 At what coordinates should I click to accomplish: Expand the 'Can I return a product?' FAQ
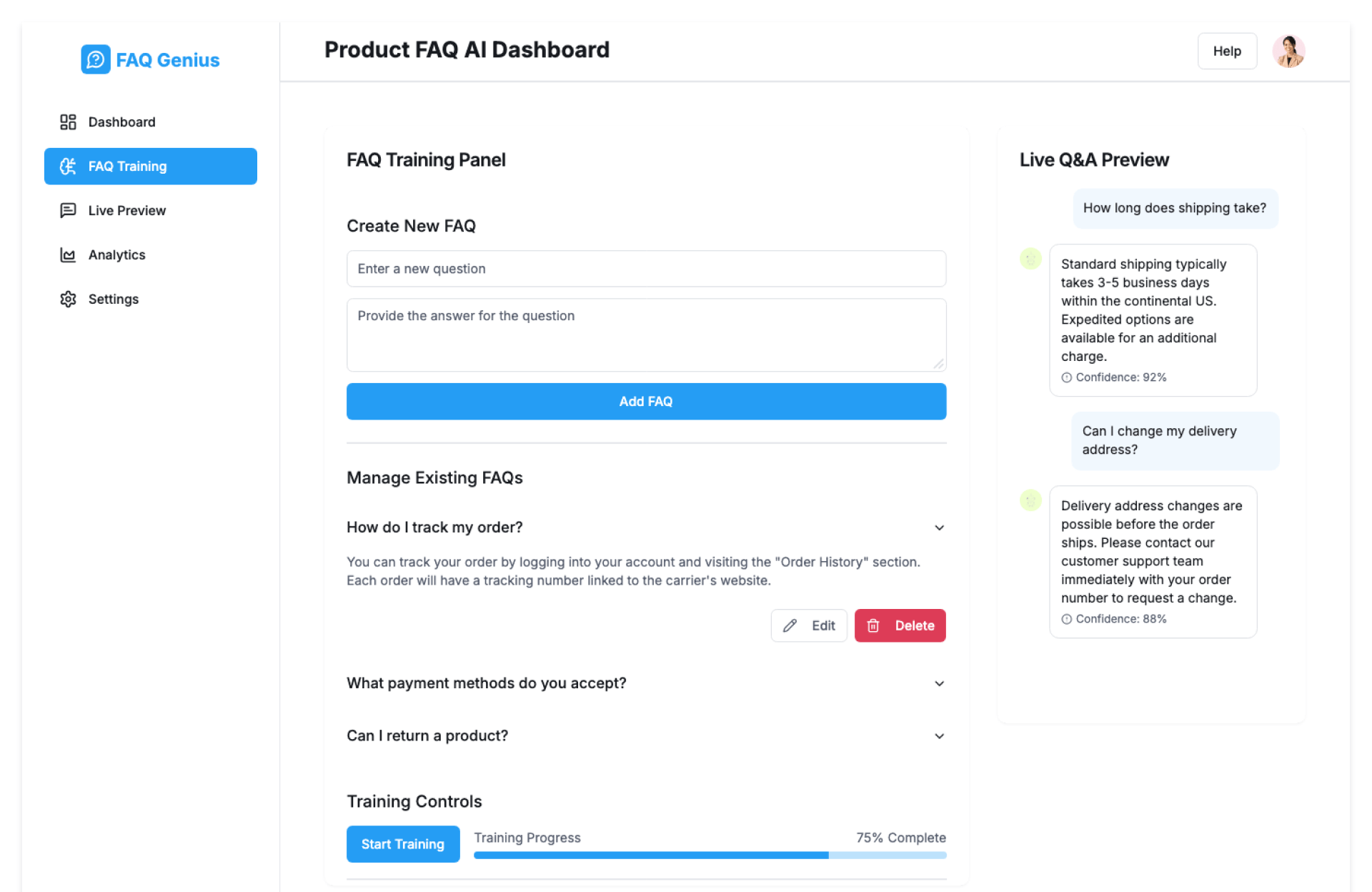tap(939, 736)
